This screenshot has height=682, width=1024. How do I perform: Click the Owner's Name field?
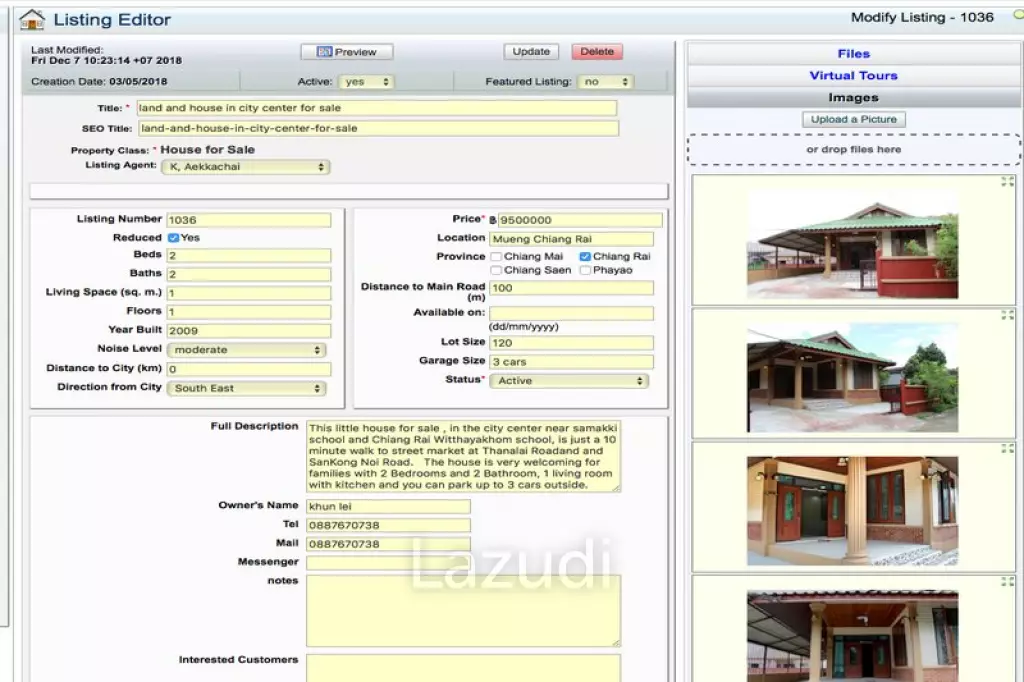point(389,506)
